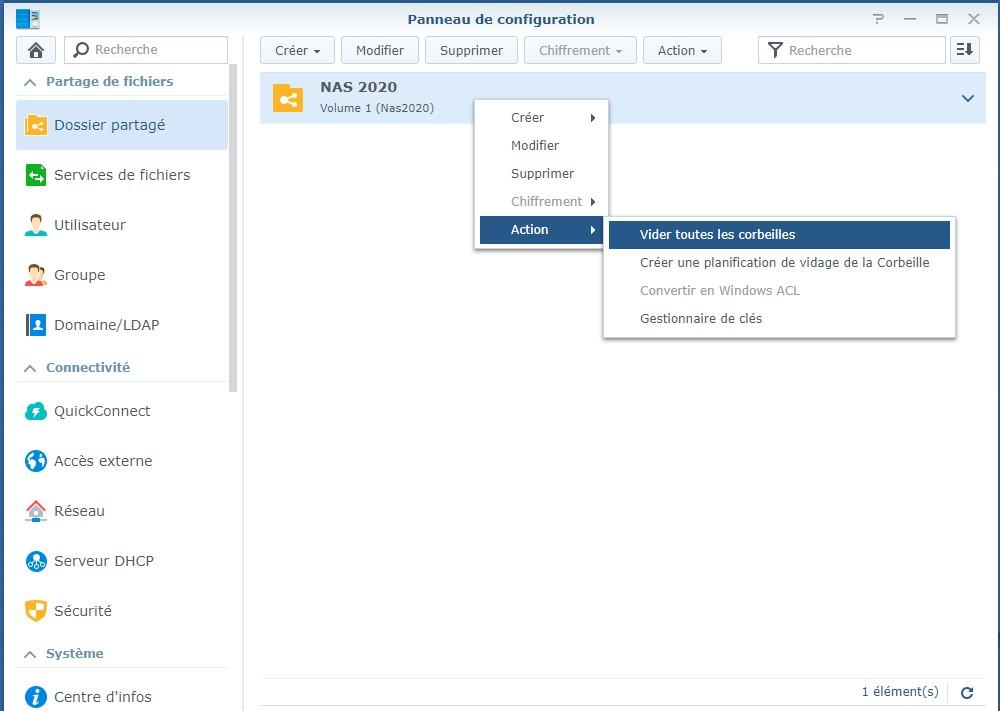This screenshot has height=711, width=1000.
Task: Click the refresh icon at bottom right
Action: 967,692
